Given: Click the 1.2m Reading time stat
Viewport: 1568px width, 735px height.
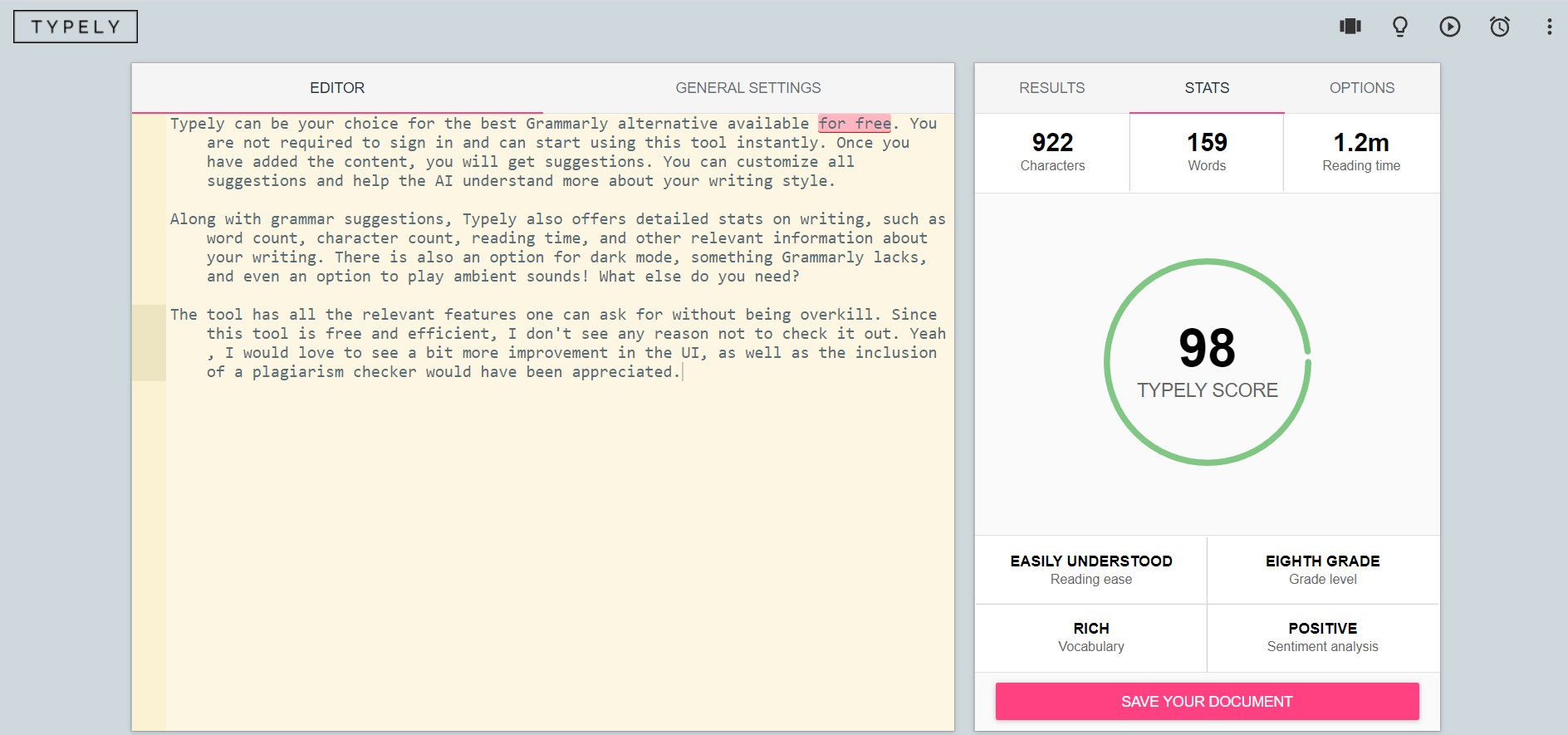Looking at the screenshot, I should pos(1361,153).
